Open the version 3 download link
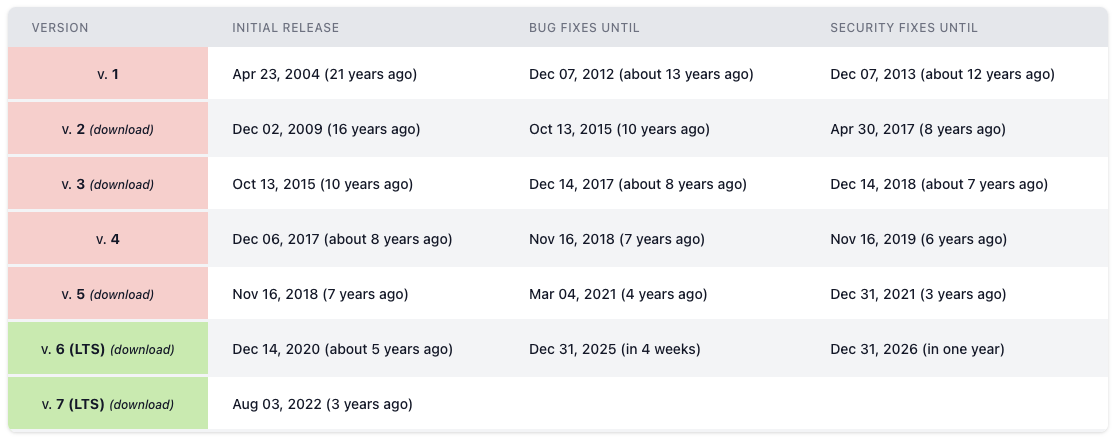This screenshot has height=438, width=1116. pos(122,185)
